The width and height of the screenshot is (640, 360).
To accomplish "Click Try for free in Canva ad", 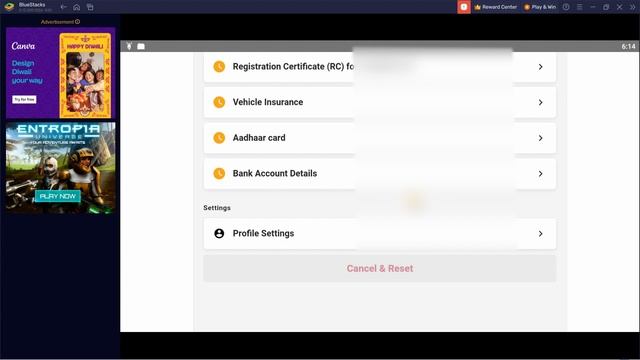I will point(24,99).
